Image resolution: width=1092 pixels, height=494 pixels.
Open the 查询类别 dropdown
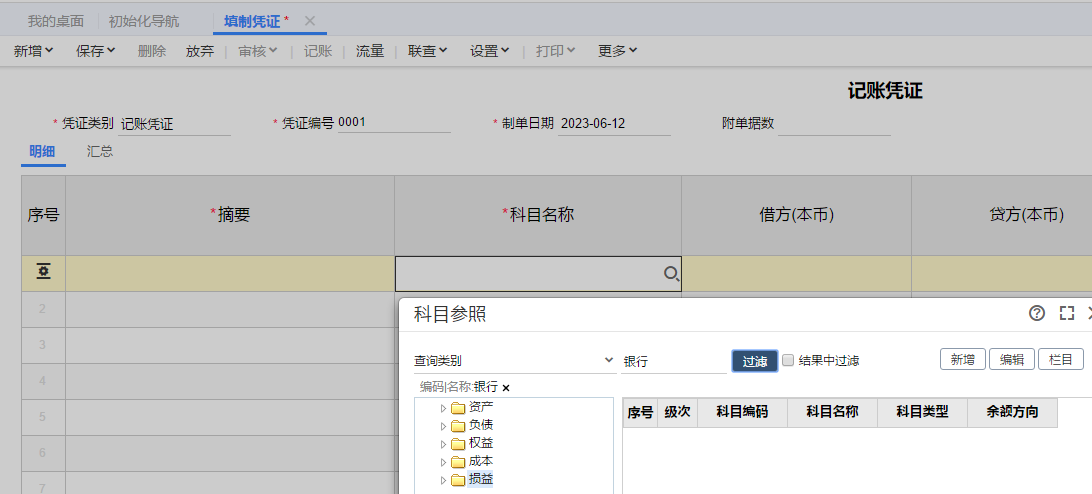609,360
